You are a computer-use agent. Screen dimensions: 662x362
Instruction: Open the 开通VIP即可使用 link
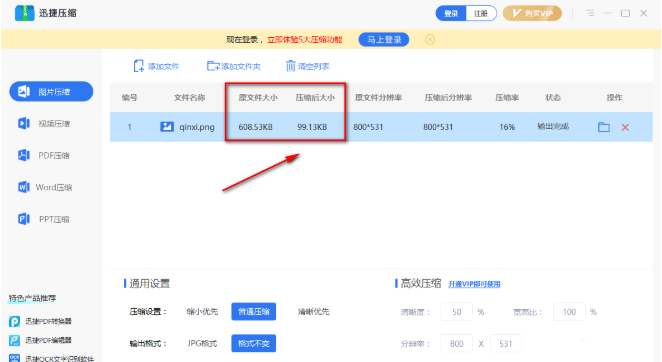pos(474,284)
